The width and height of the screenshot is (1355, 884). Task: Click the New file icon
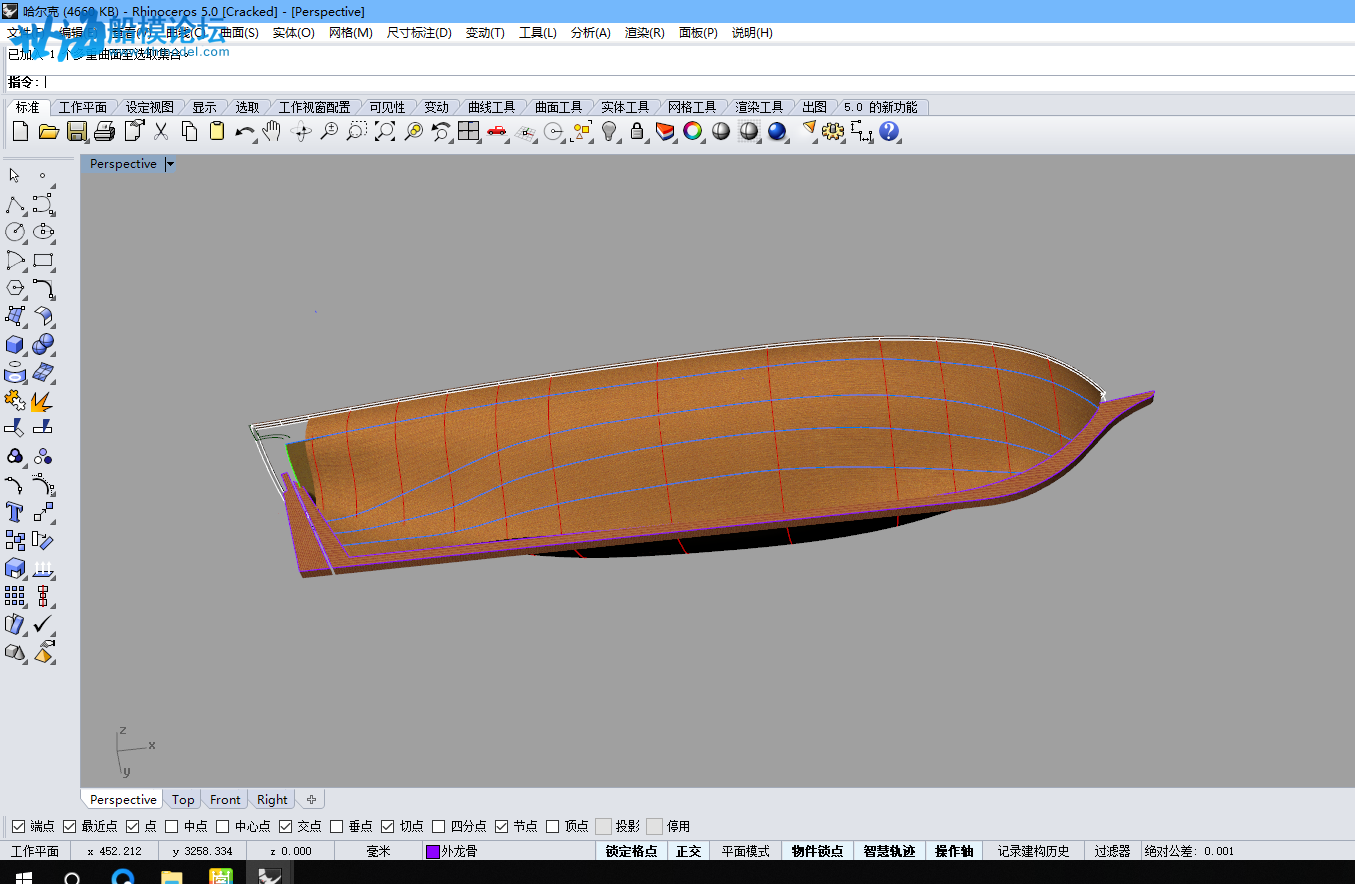tap(20, 131)
